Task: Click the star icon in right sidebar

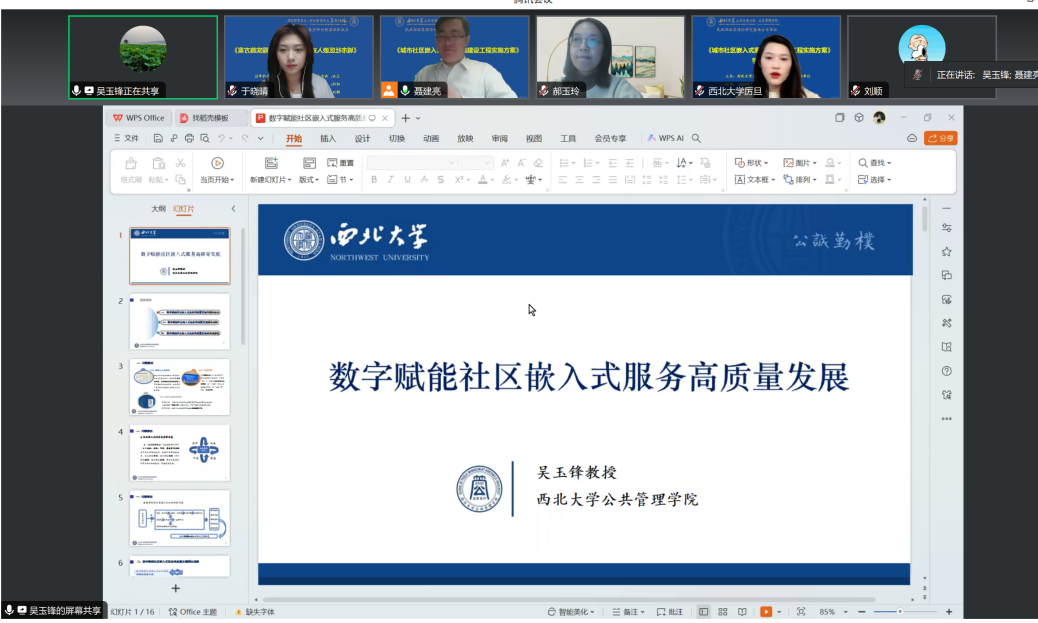Action: pyautogui.click(x=946, y=252)
